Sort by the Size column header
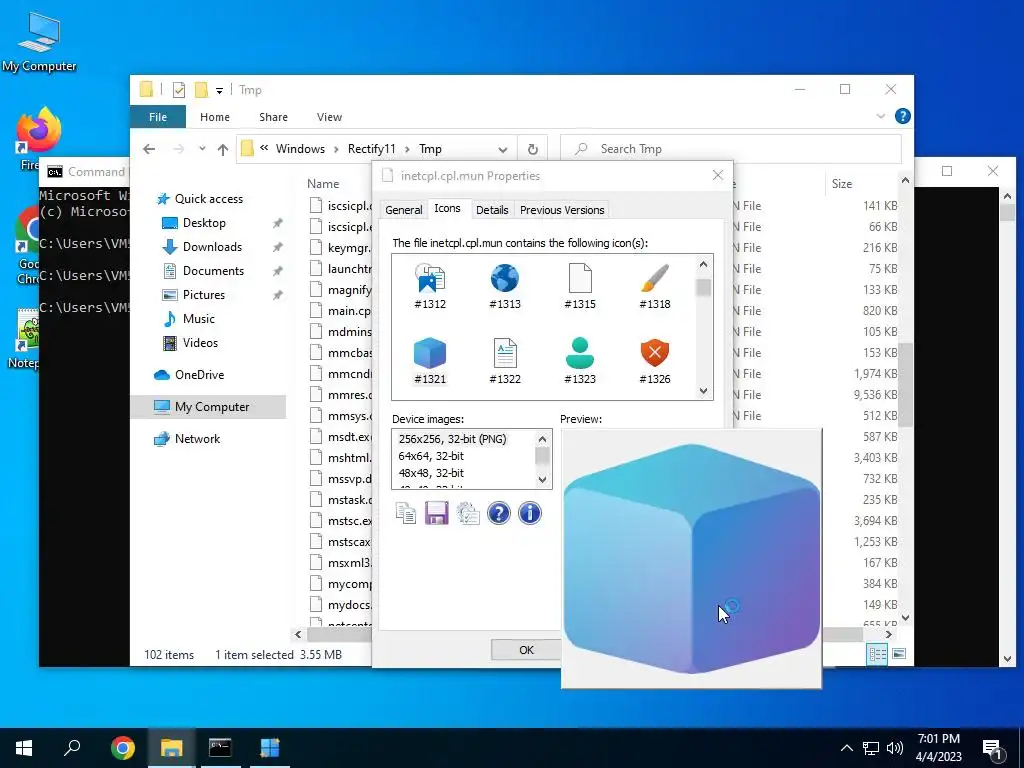The width and height of the screenshot is (1024, 768). [842, 184]
